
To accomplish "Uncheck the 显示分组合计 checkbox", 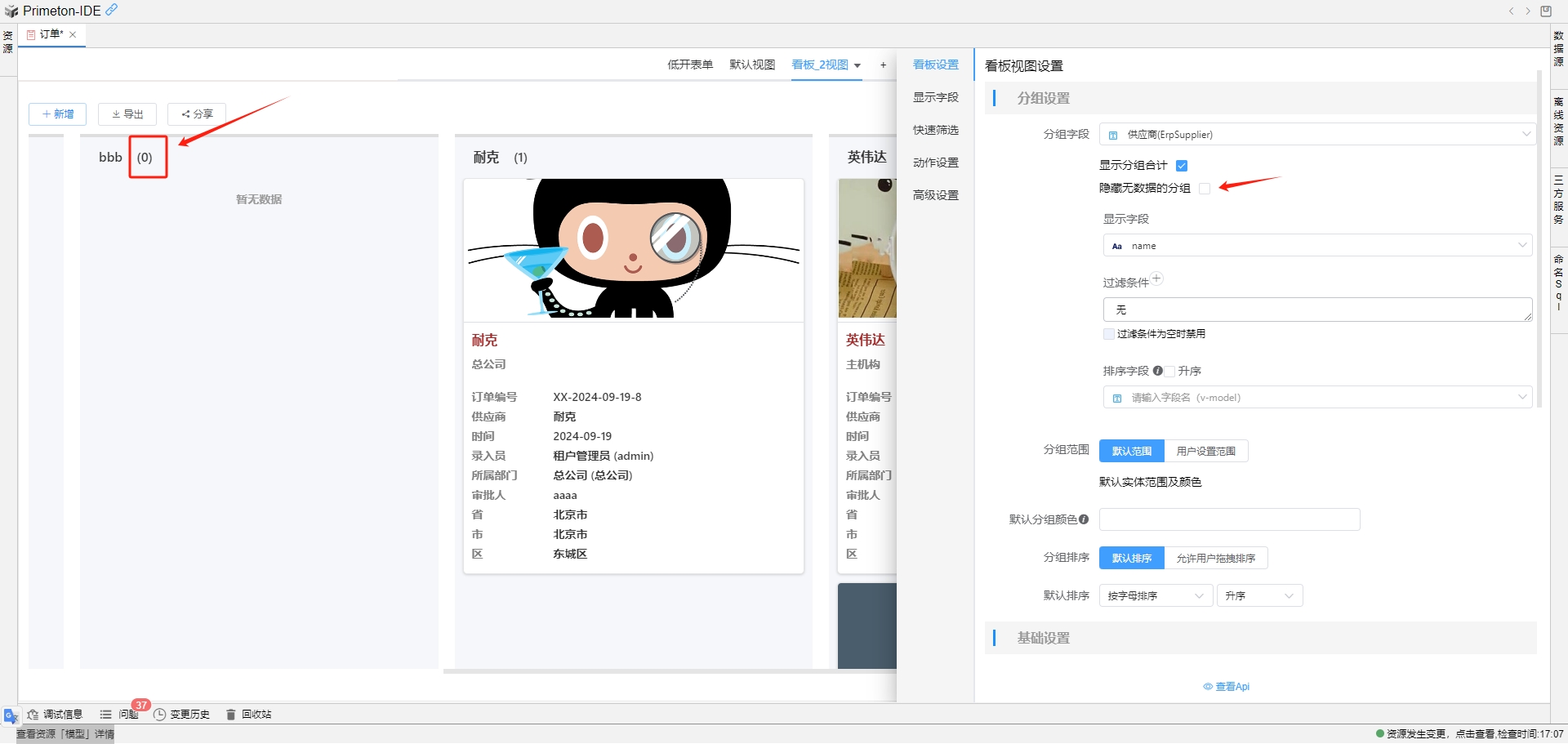I will pyautogui.click(x=1181, y=166).
